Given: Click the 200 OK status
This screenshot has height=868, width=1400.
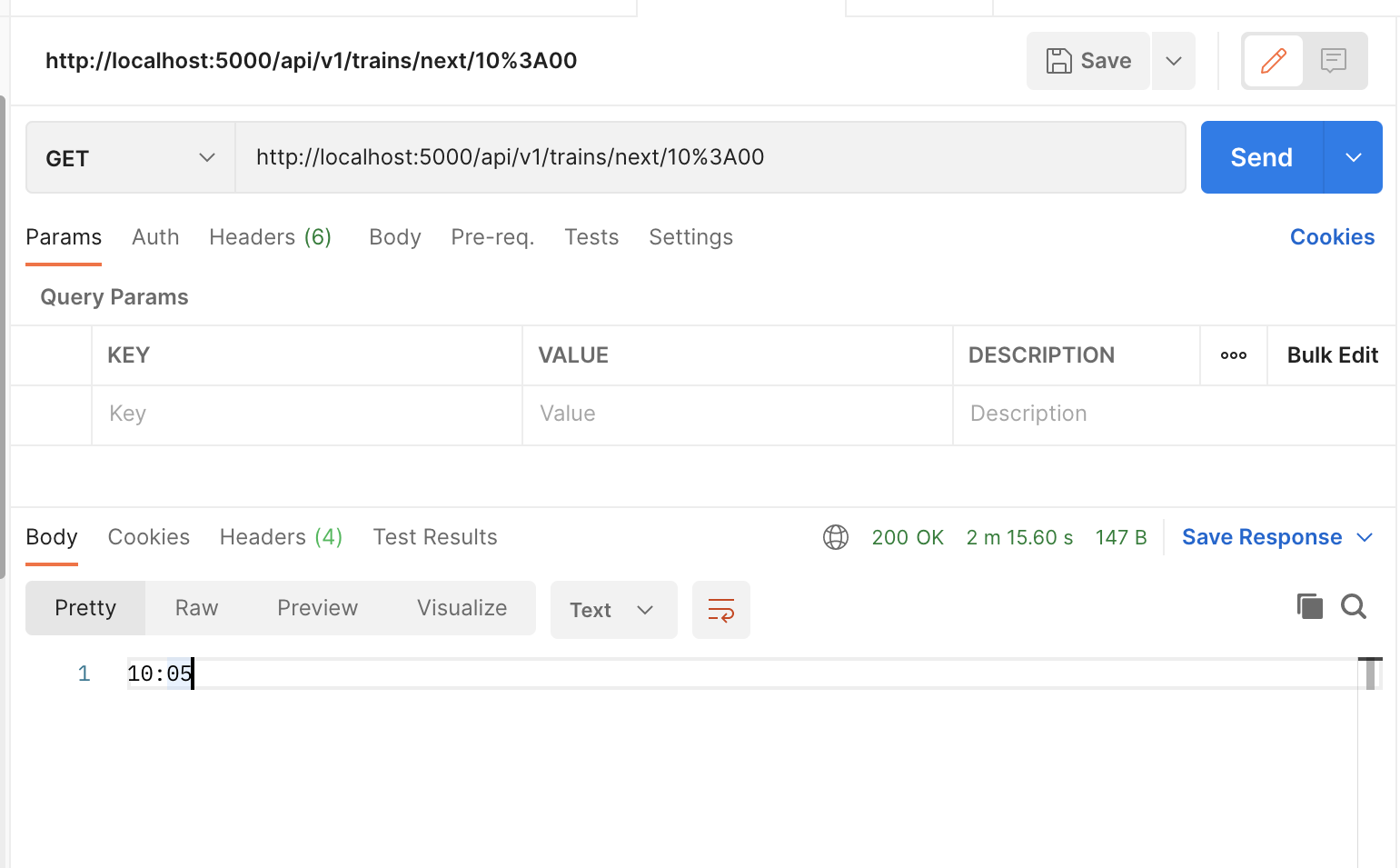Looking at the screenshot, I should click(908, 538).
